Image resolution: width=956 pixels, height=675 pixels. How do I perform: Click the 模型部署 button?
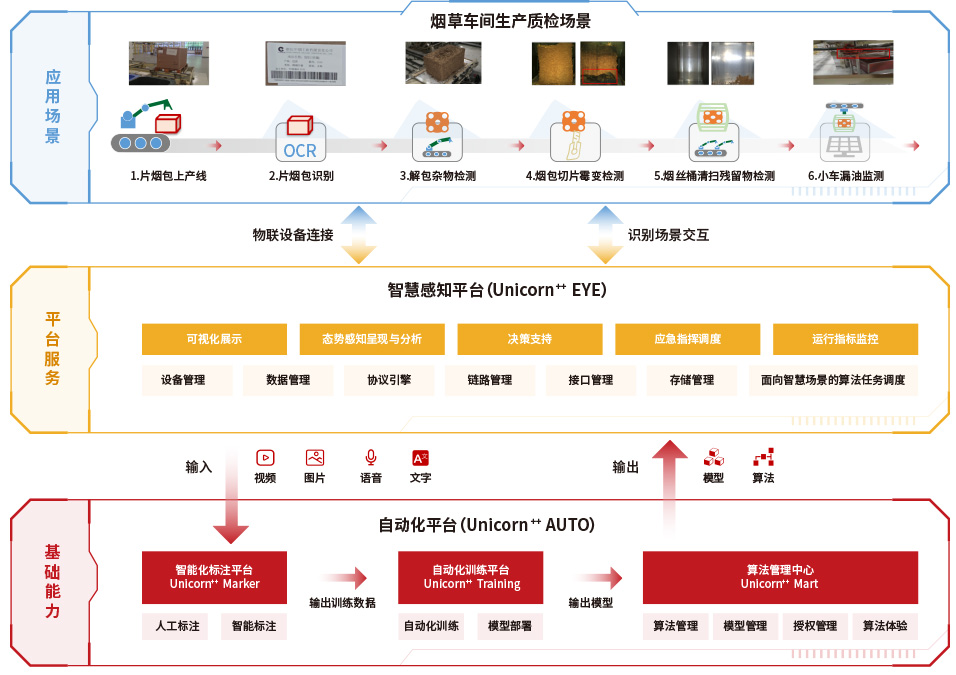pos(510,626)
